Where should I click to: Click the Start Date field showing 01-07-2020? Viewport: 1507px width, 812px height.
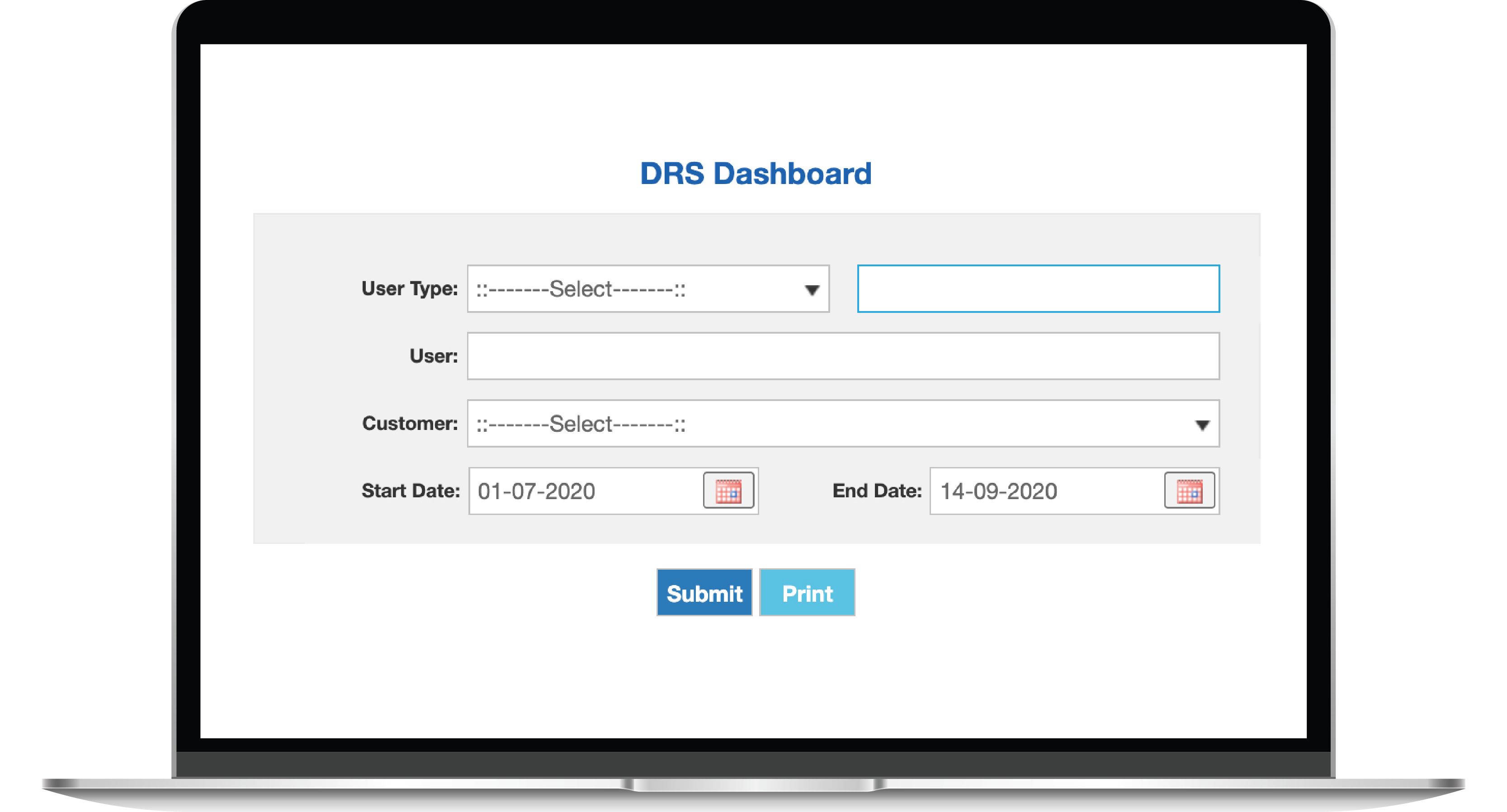[585, 491]
